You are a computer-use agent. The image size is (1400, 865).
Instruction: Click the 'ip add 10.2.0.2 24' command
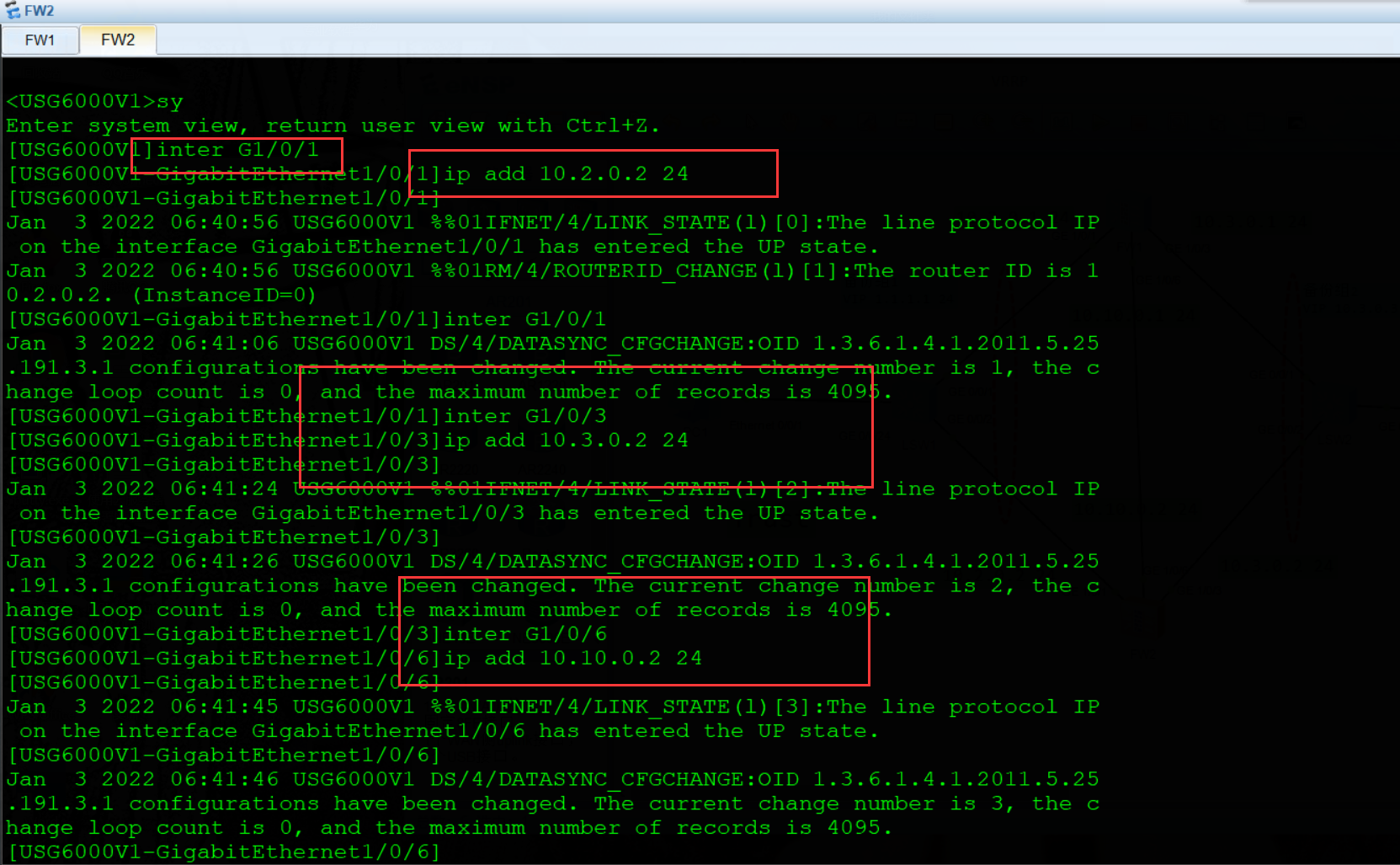566,174
